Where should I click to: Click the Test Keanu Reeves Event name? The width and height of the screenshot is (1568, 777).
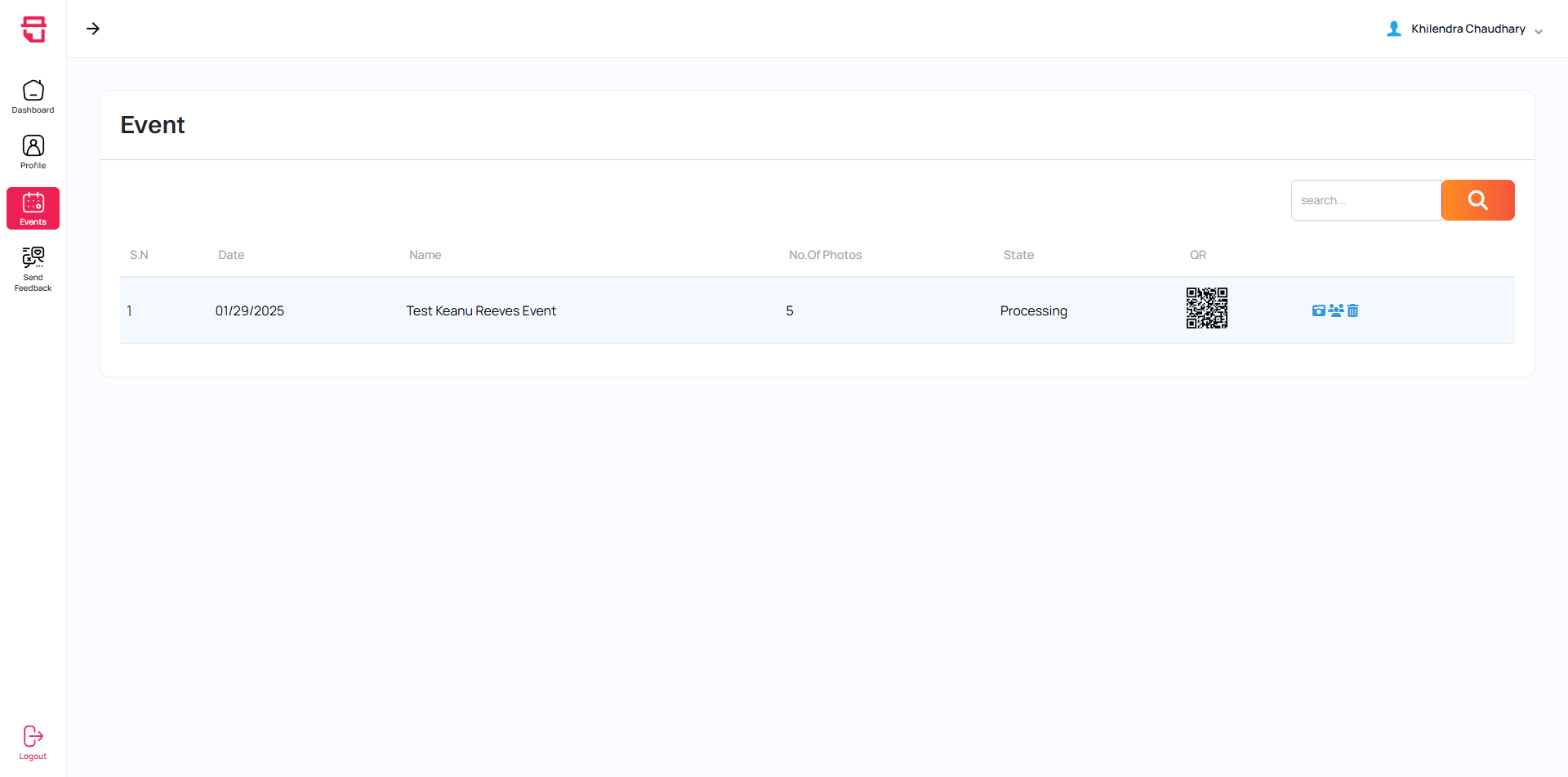pos(481,310)
